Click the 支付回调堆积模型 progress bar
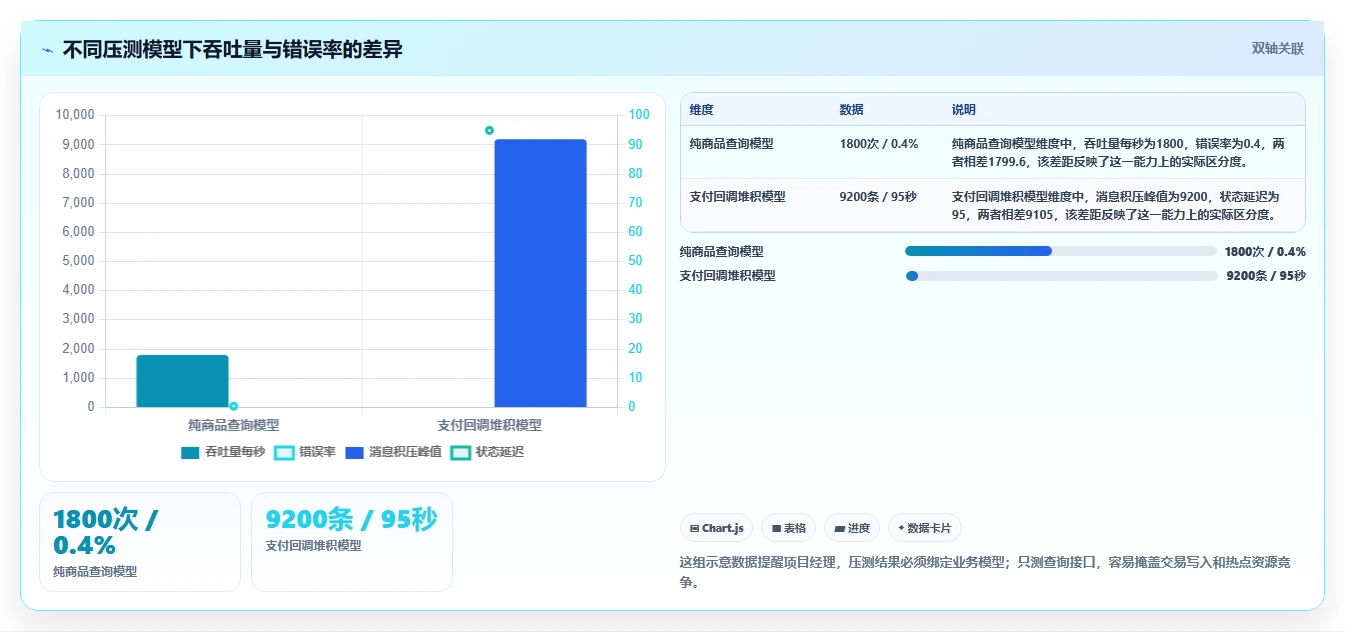This screenshot has height=632, width=1345. tap(1061, 276)
